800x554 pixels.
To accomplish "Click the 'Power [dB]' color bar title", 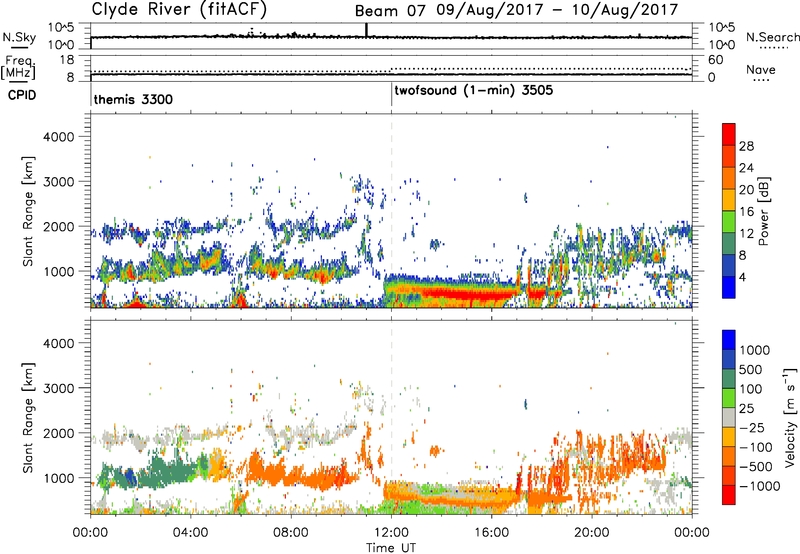I will coord(763,211).
